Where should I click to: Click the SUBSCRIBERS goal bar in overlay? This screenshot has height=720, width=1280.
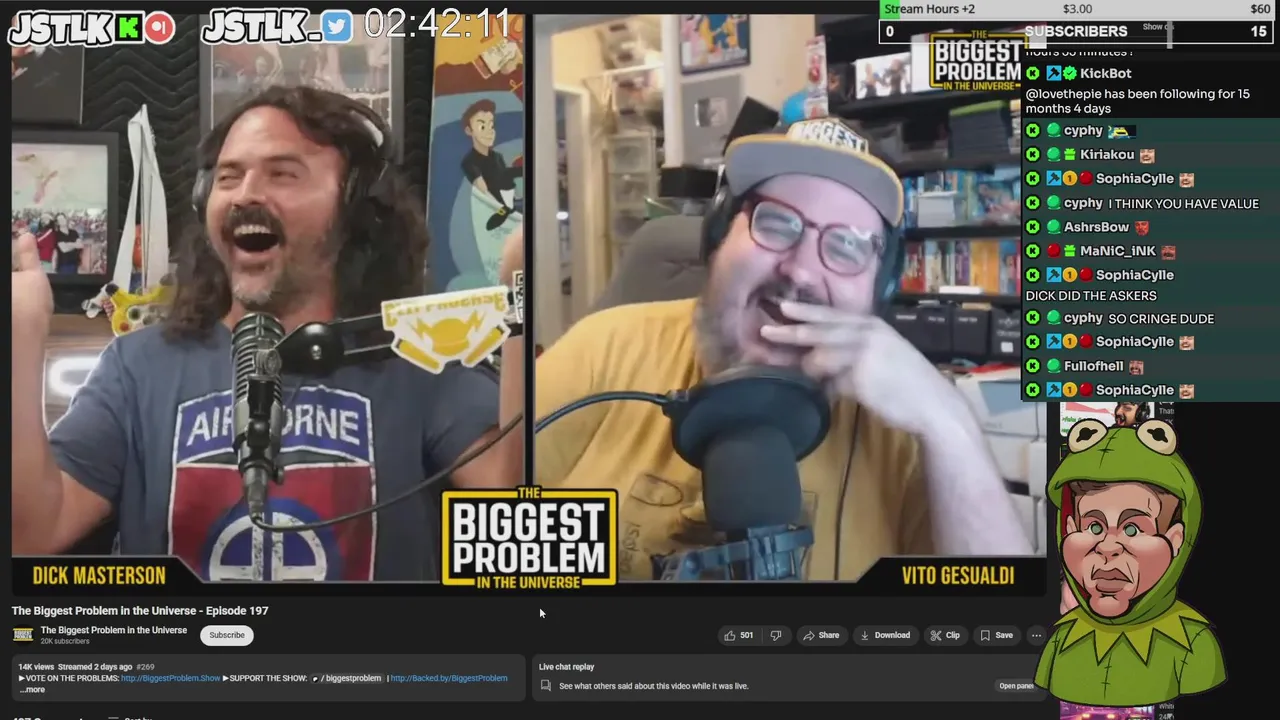click(x=1075, y=31)
